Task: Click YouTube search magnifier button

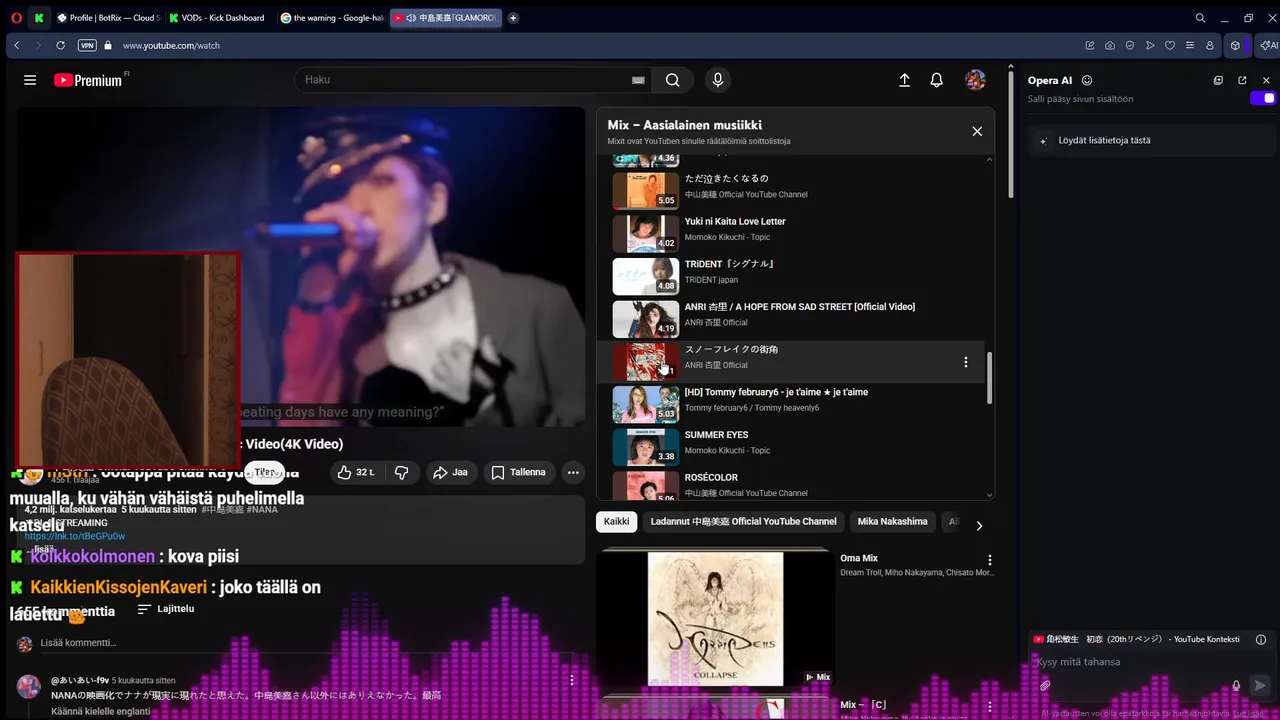Action: [673, 80]
